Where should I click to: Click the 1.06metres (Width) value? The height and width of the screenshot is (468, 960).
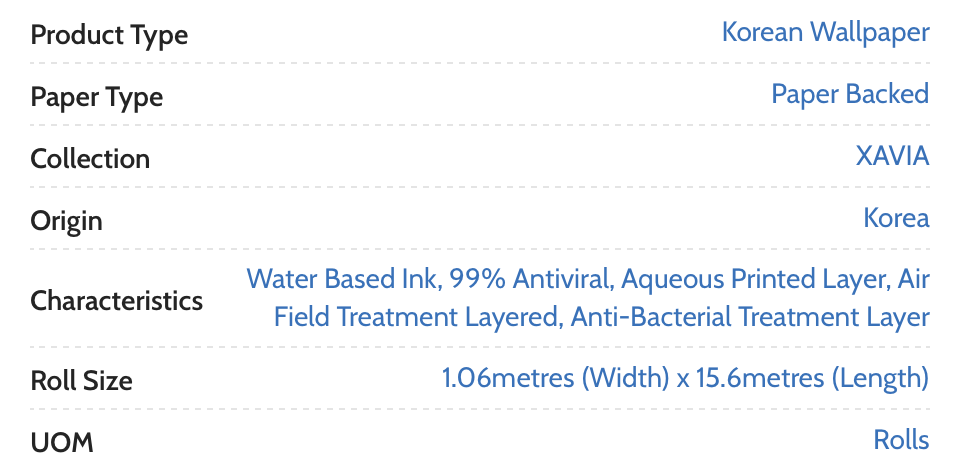[x=554, y=379]
